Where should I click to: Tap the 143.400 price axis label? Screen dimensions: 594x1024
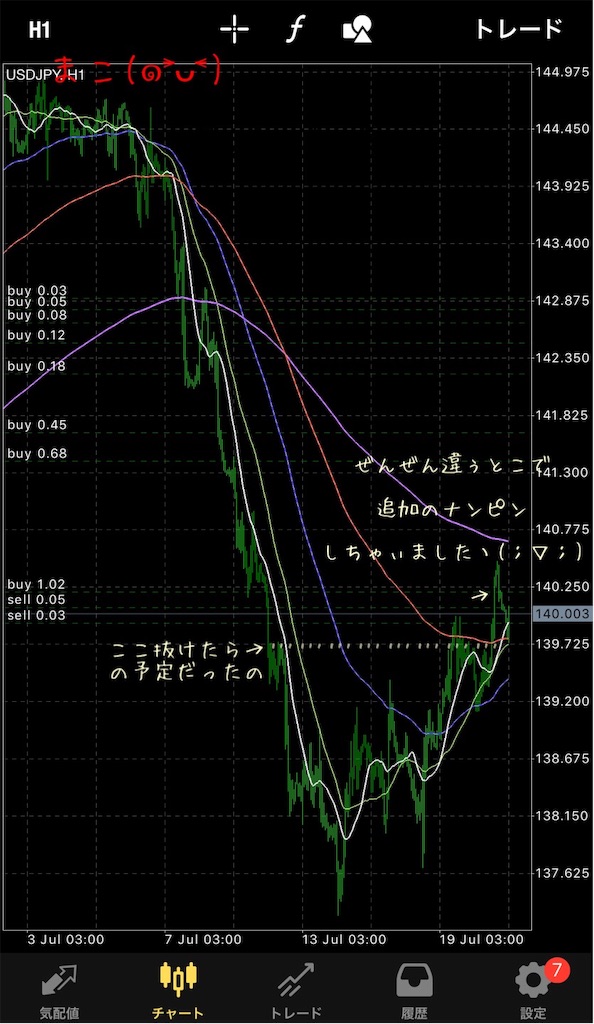tap(562, 244)
